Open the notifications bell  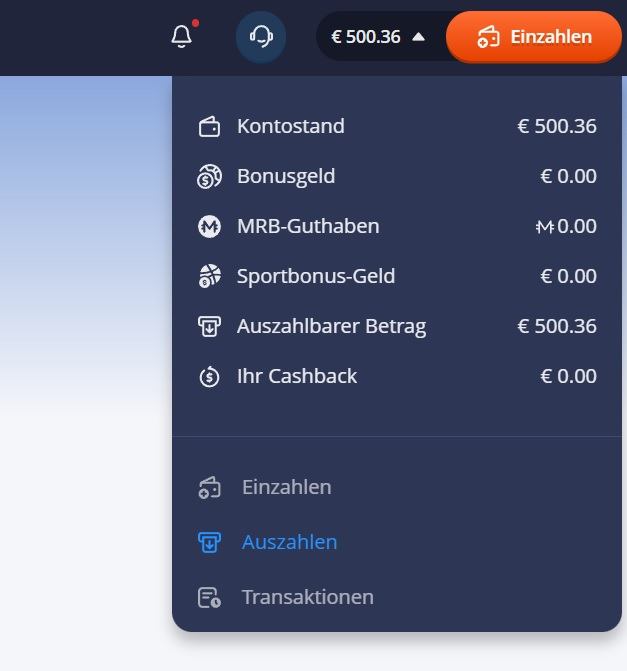click(x=181, y=37)
